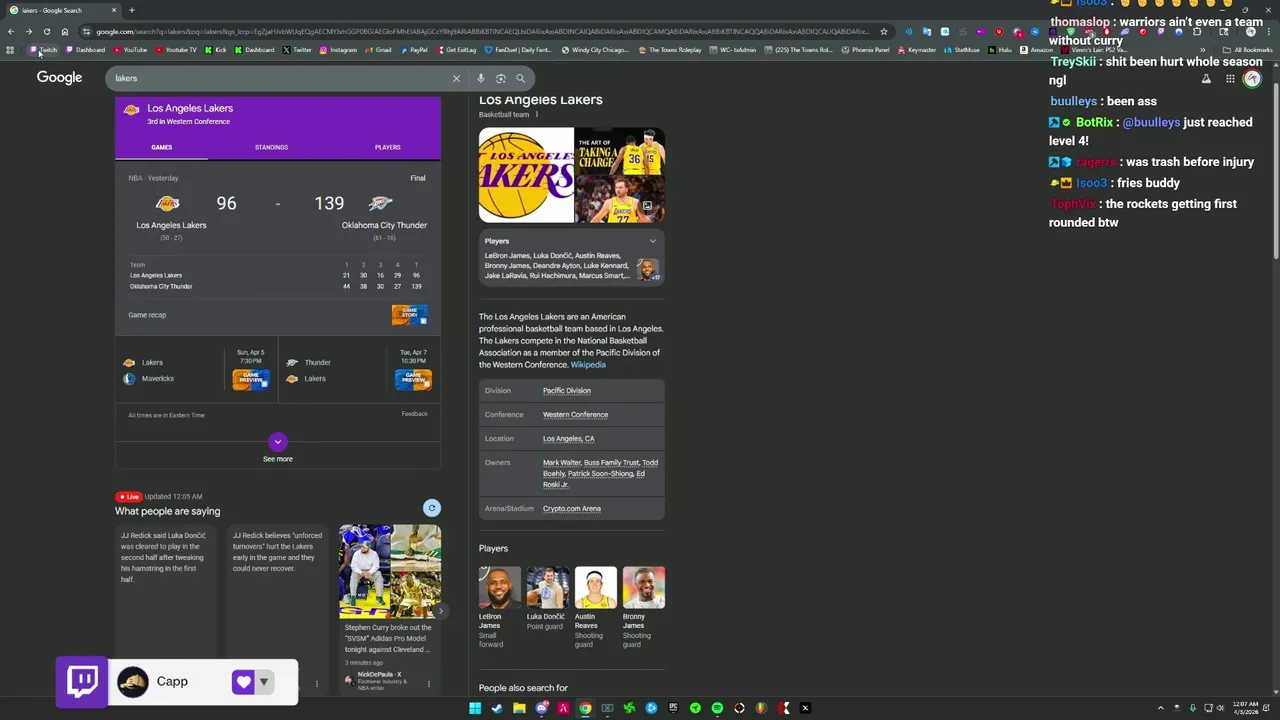Expand the Players list dropdown

click(x=652, y=241)
